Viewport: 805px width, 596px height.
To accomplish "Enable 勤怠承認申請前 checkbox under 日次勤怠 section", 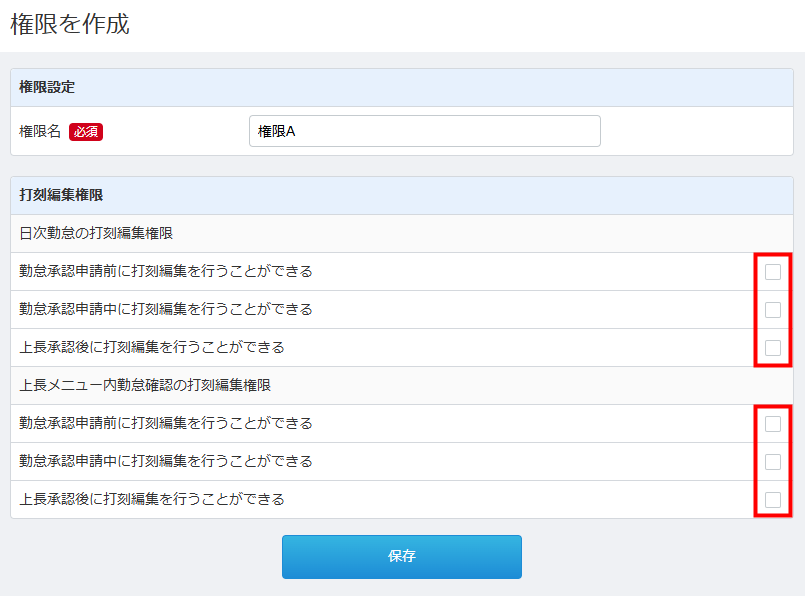I will [772, 272].
